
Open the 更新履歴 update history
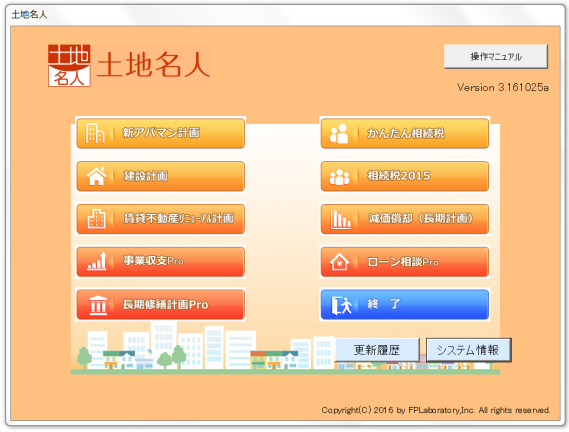(377, 350)
